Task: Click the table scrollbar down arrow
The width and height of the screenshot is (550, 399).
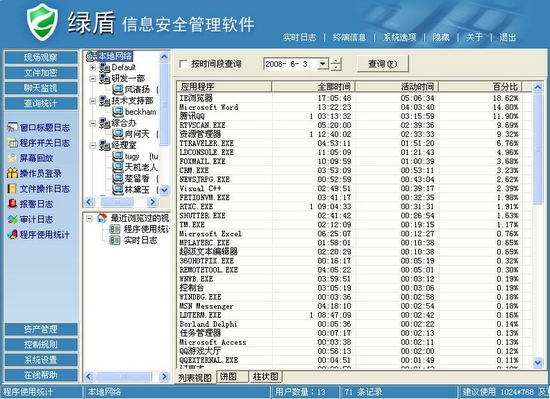Action: click(538, 362)
